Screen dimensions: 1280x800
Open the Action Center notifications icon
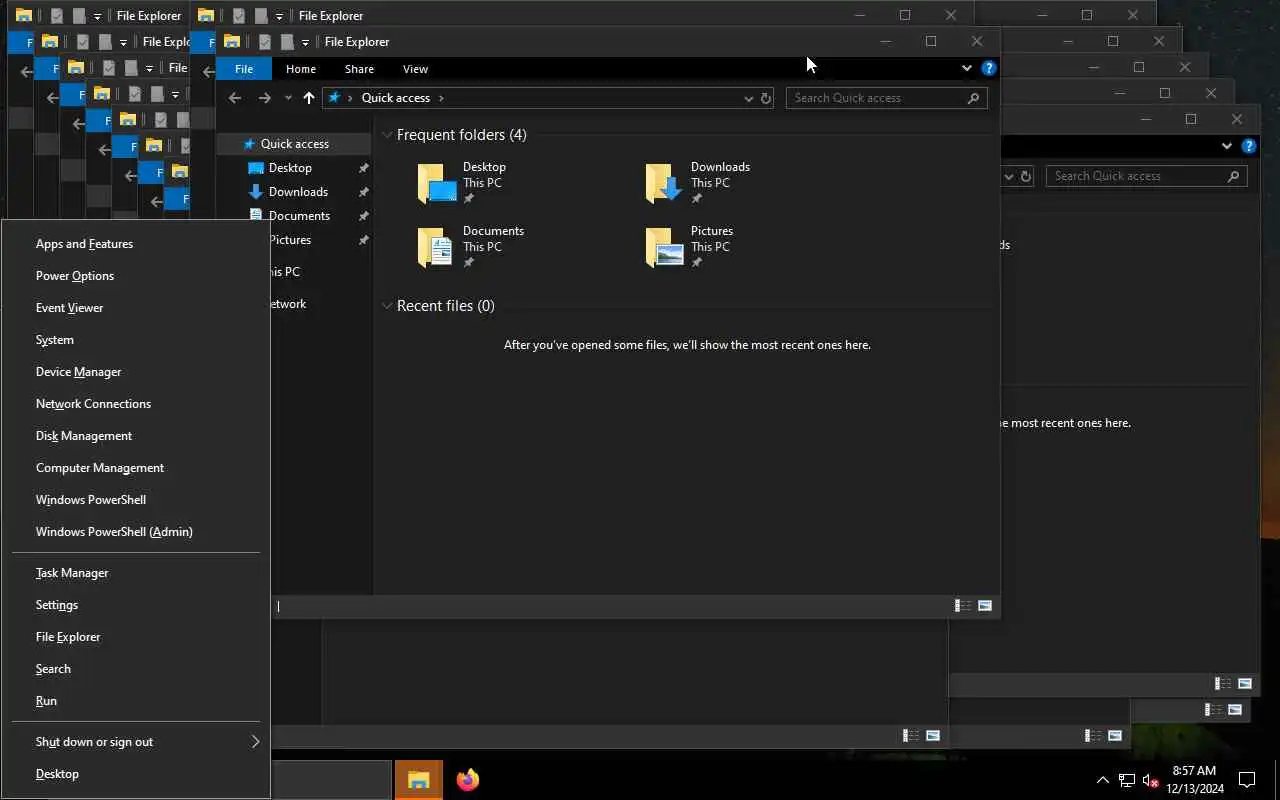click(1247, 780)
